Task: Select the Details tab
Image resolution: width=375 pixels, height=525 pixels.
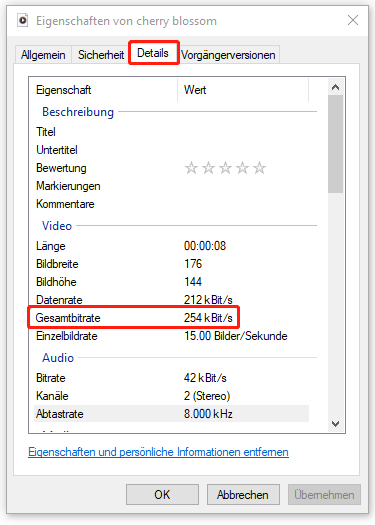Action: 153,53
